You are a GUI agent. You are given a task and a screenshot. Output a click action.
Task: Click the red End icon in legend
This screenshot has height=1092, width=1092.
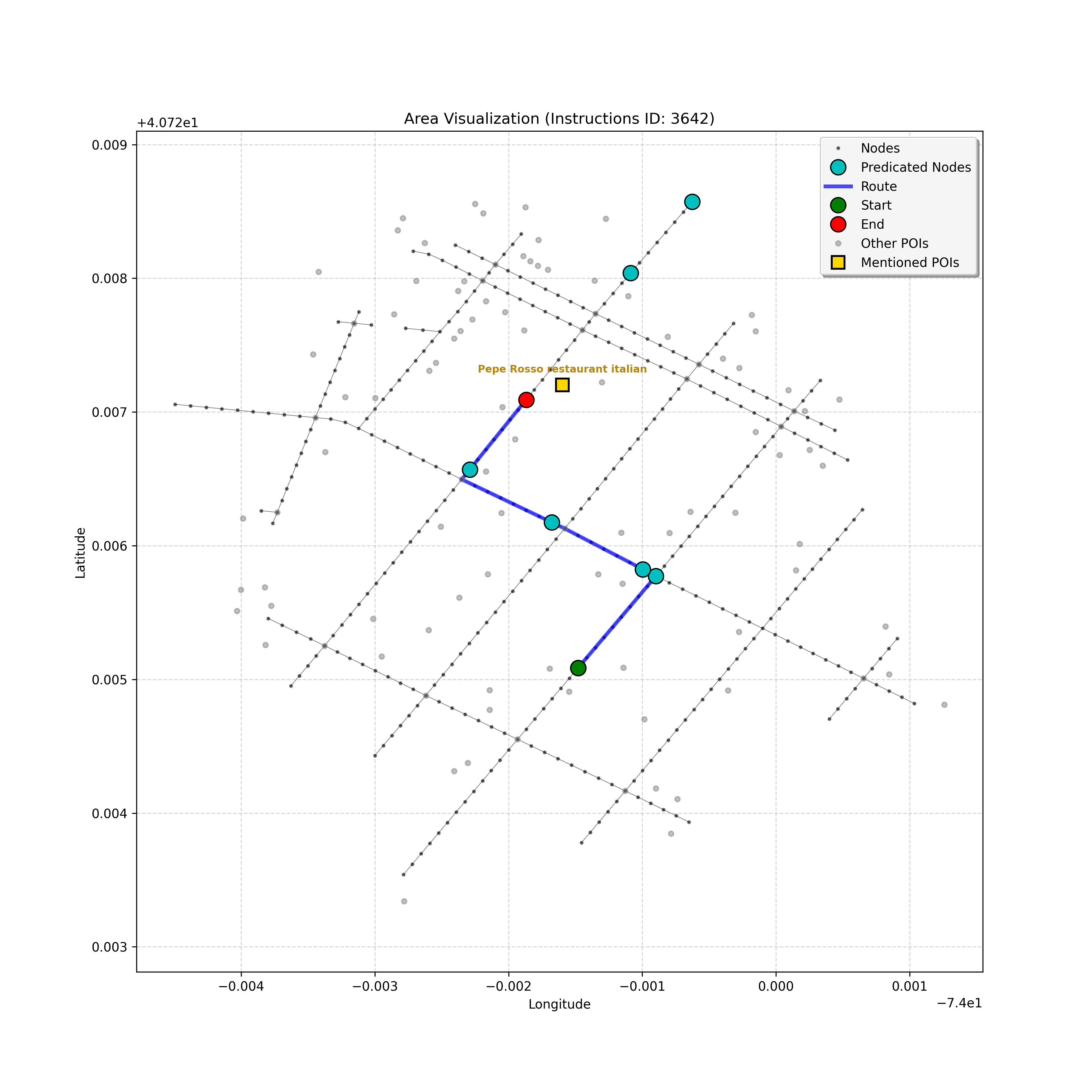point(838,224)
